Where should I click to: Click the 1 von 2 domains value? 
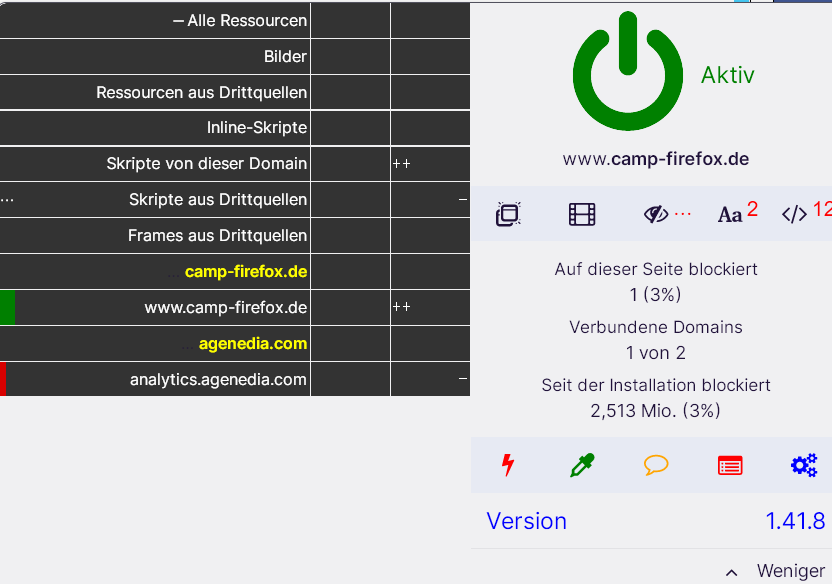click(656, 353)
